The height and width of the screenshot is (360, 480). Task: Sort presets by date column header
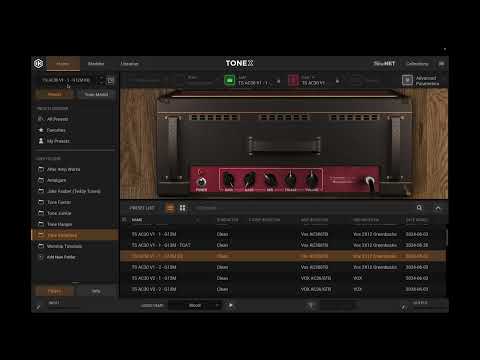click(417, 220)
